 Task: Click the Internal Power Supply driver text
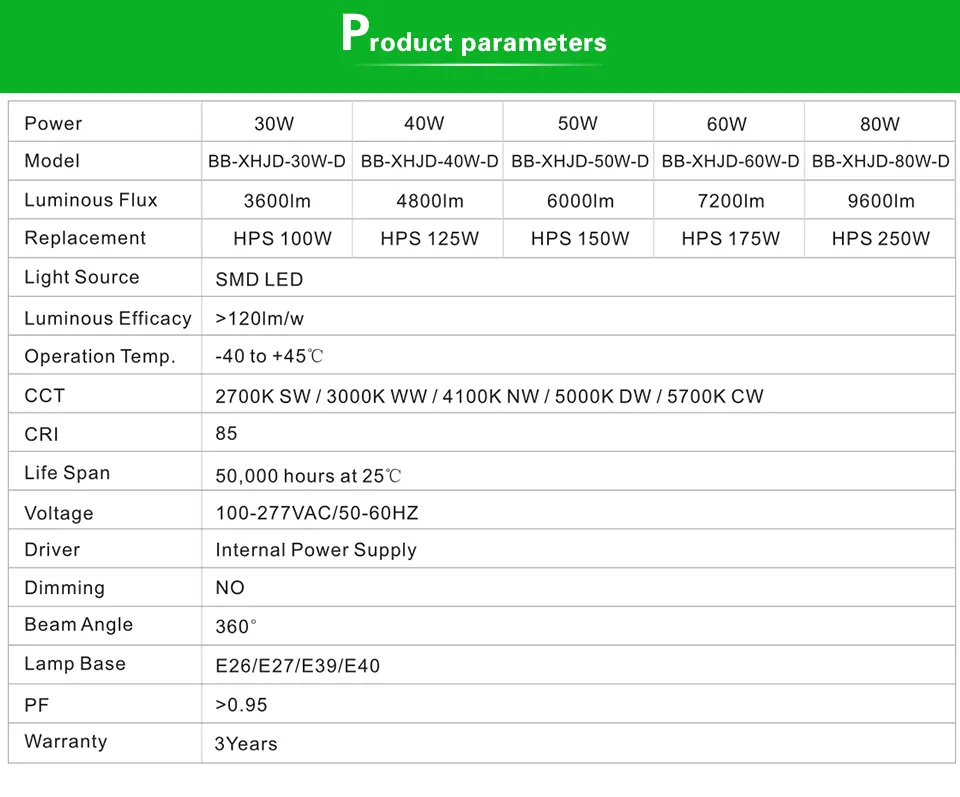tap(316, 550)
